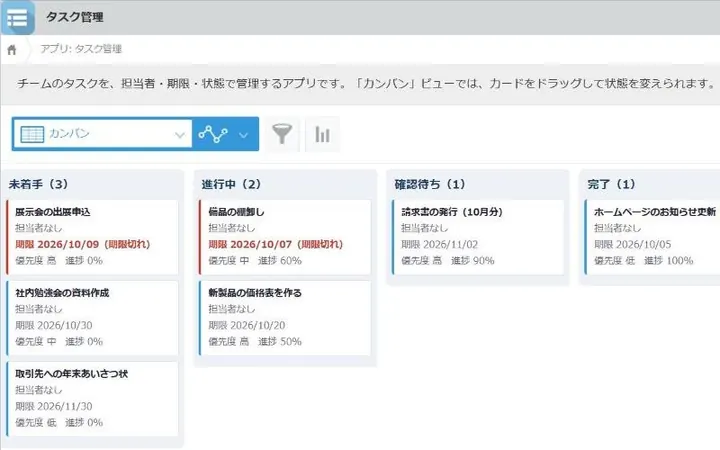Open card 社内勉強会の資料作成

[x=92, y=318]
